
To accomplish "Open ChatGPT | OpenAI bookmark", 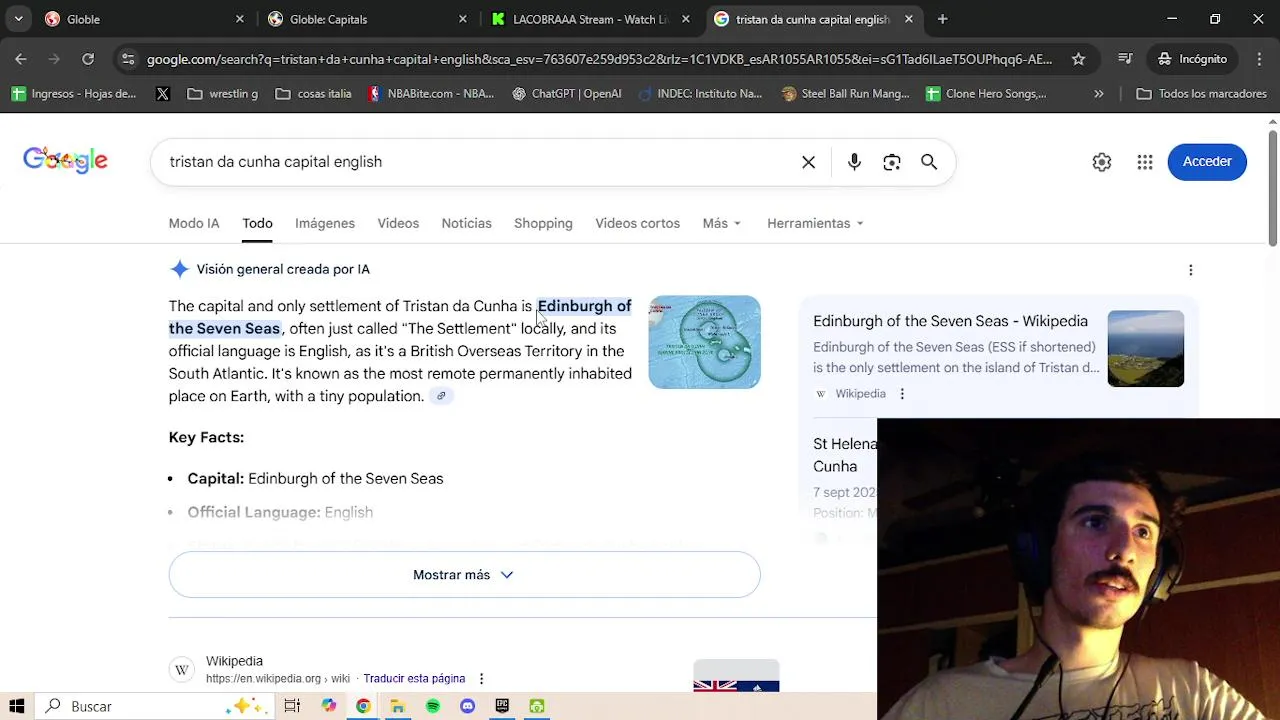I will click(x=567, y=94).
